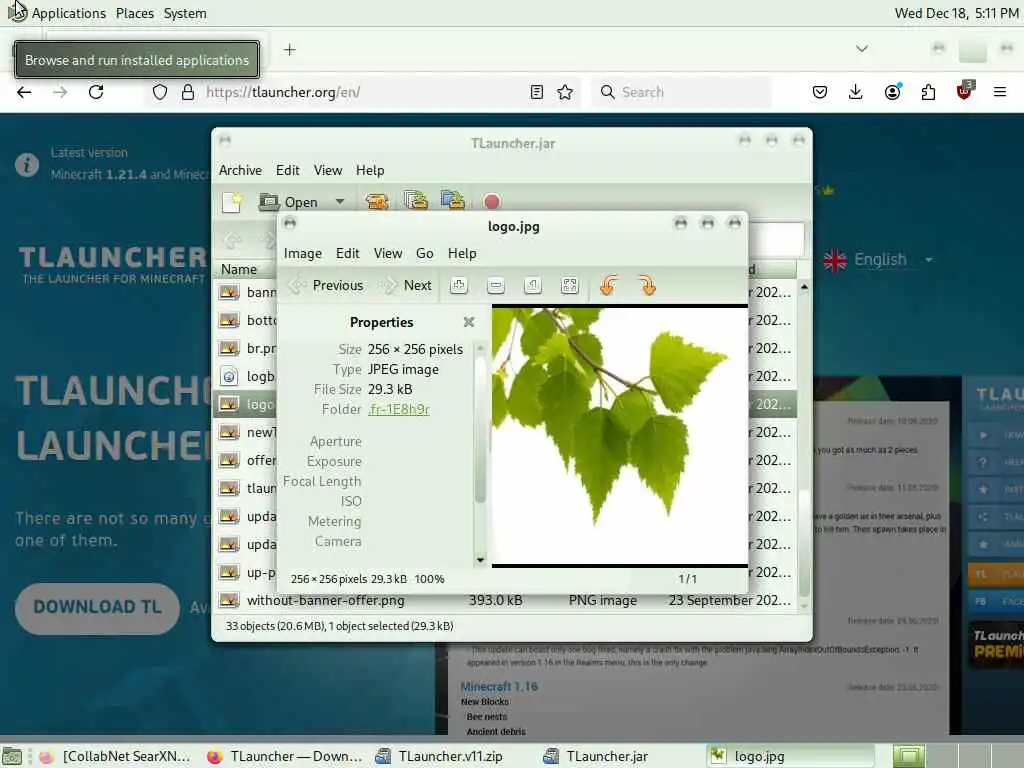
Task: Open a new browser tab
Action: [x=289, y=50]
